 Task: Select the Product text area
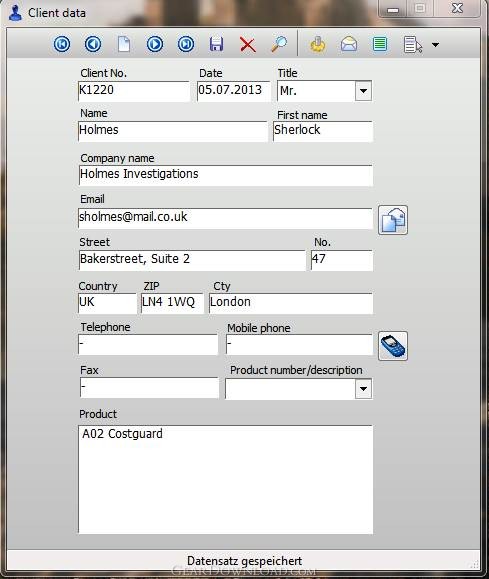(226, 479)
